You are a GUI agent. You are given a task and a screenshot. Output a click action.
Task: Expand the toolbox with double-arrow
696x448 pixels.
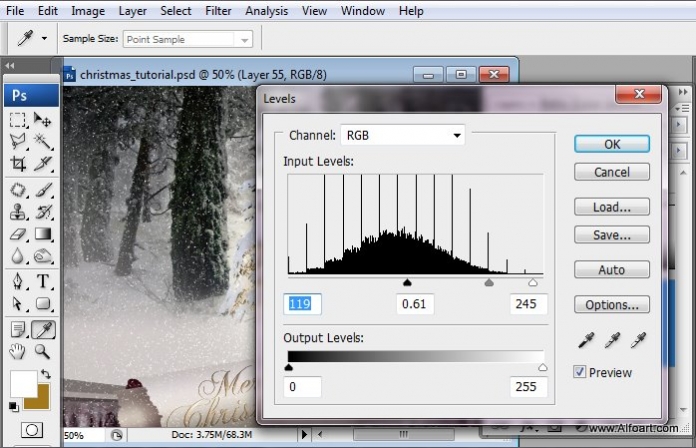pyautogui.click(x=9, y=66)
